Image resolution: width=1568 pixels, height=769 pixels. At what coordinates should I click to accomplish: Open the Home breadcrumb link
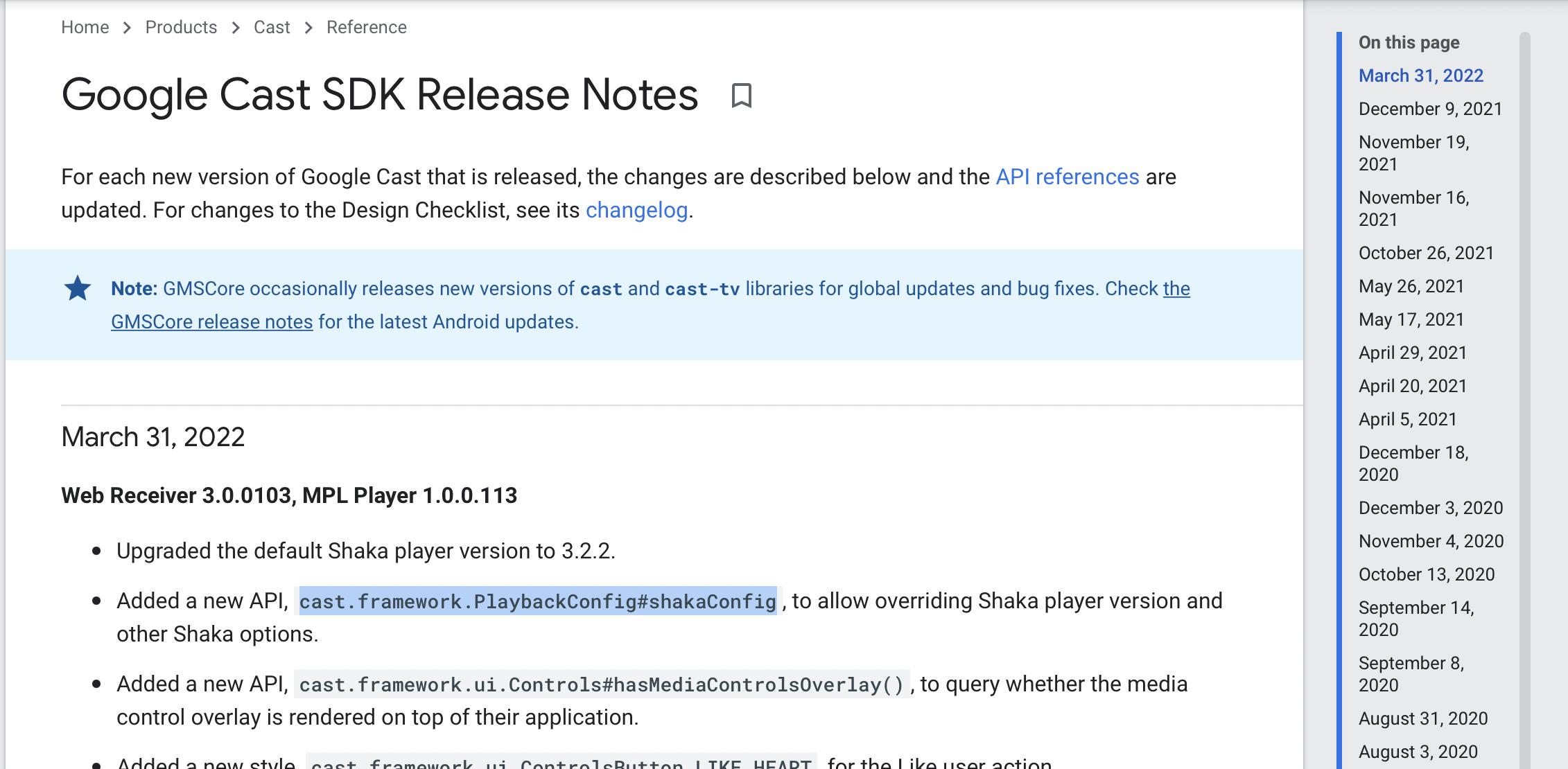pyautogui.click(x=85, y=27)
